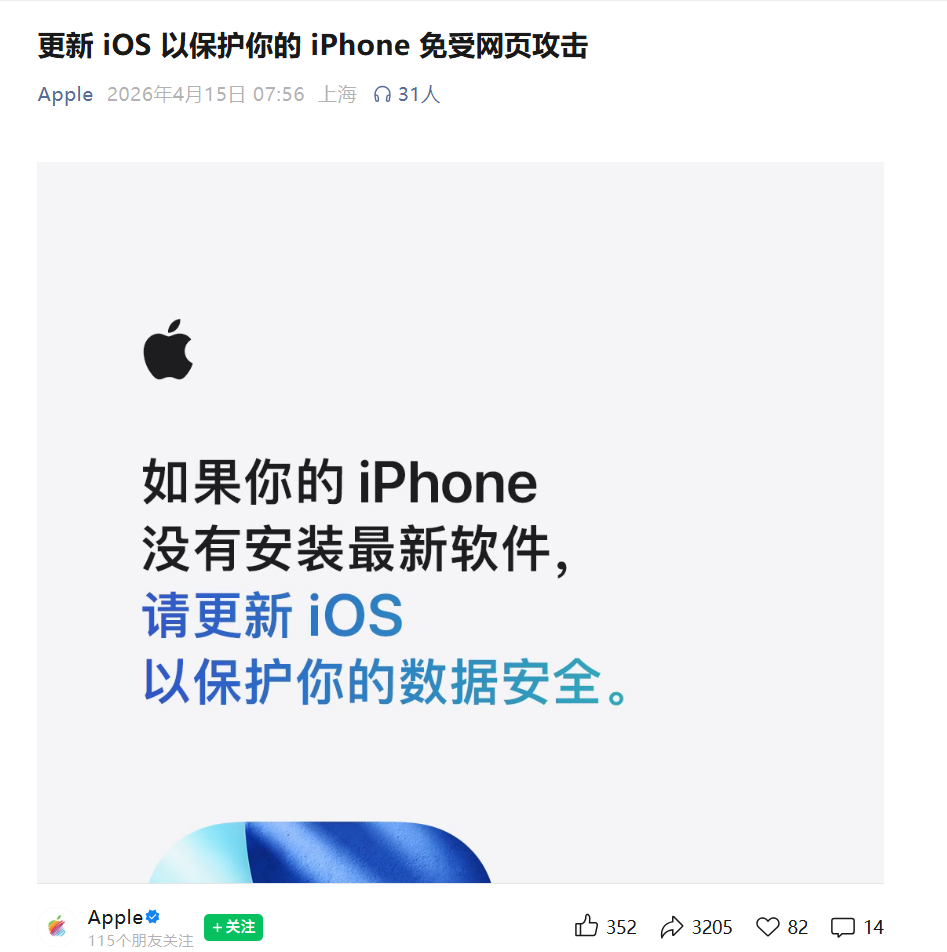Click the publish date 2026年4月15日
The height and width of the screenshot is (952, 947).
(x=176, y=95)
